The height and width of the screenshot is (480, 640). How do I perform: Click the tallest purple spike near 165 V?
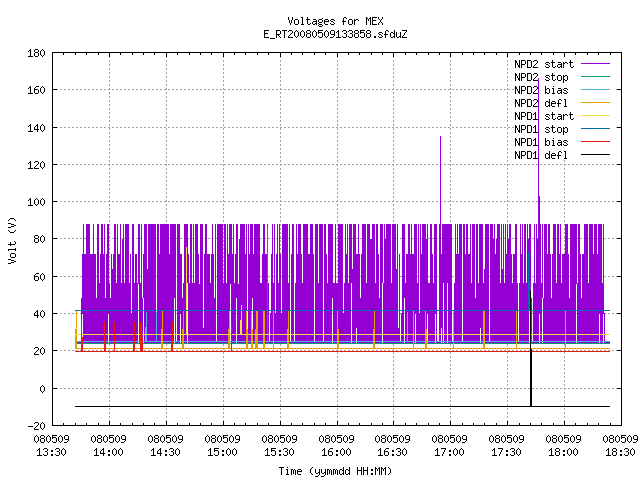pyautogui.click(x=538, y=151)
